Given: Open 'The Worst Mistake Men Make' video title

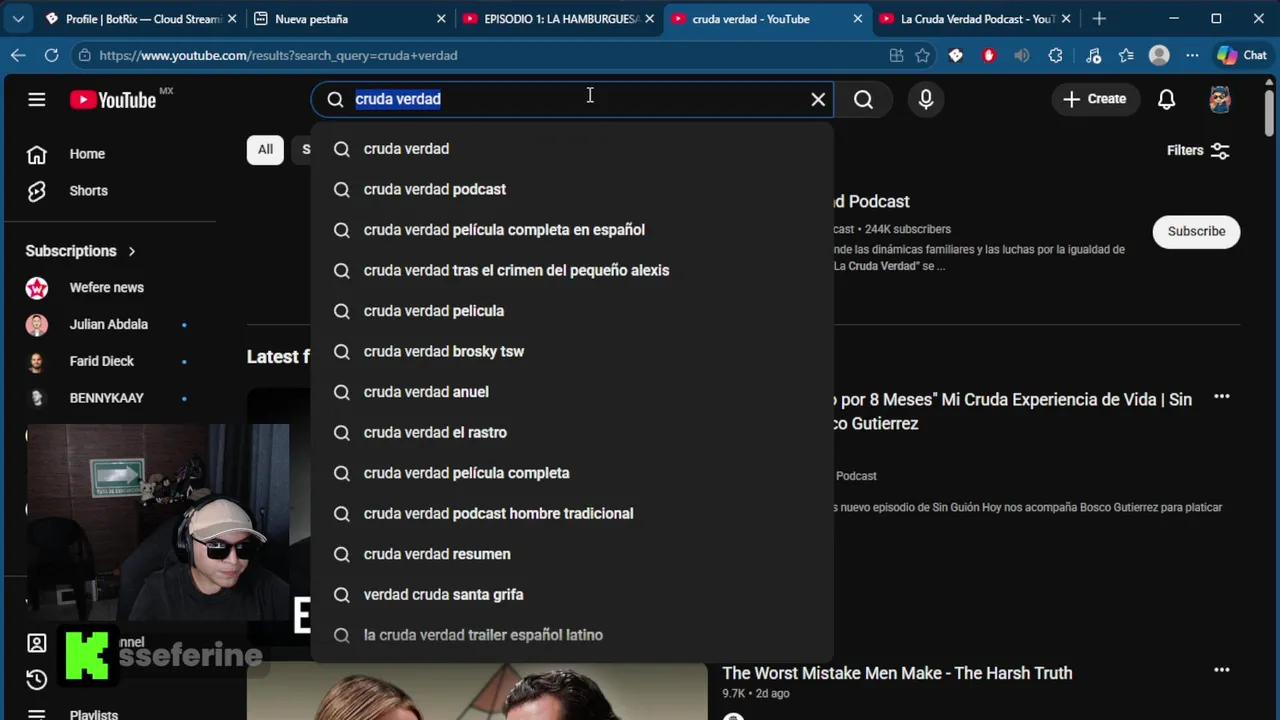Looking at the screenshot, I should point(897,673).
